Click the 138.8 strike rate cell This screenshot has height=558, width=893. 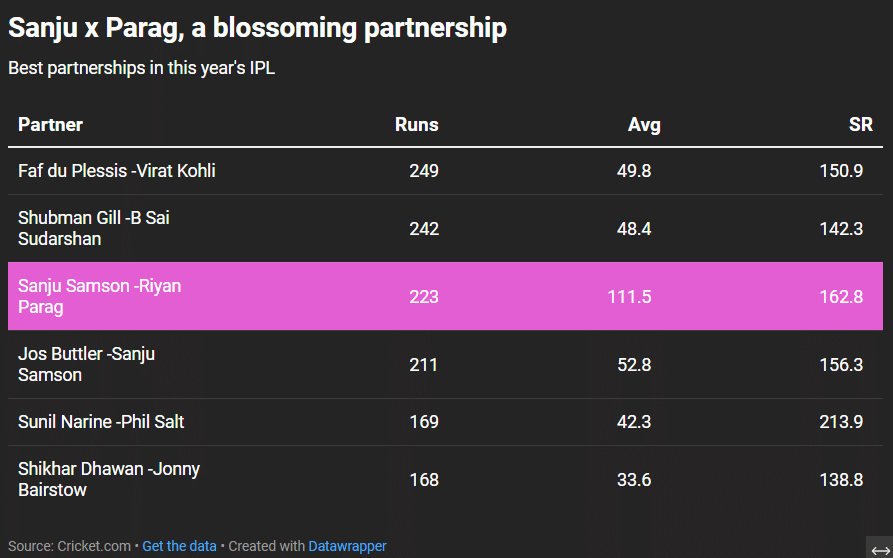(x=841, y=480)
